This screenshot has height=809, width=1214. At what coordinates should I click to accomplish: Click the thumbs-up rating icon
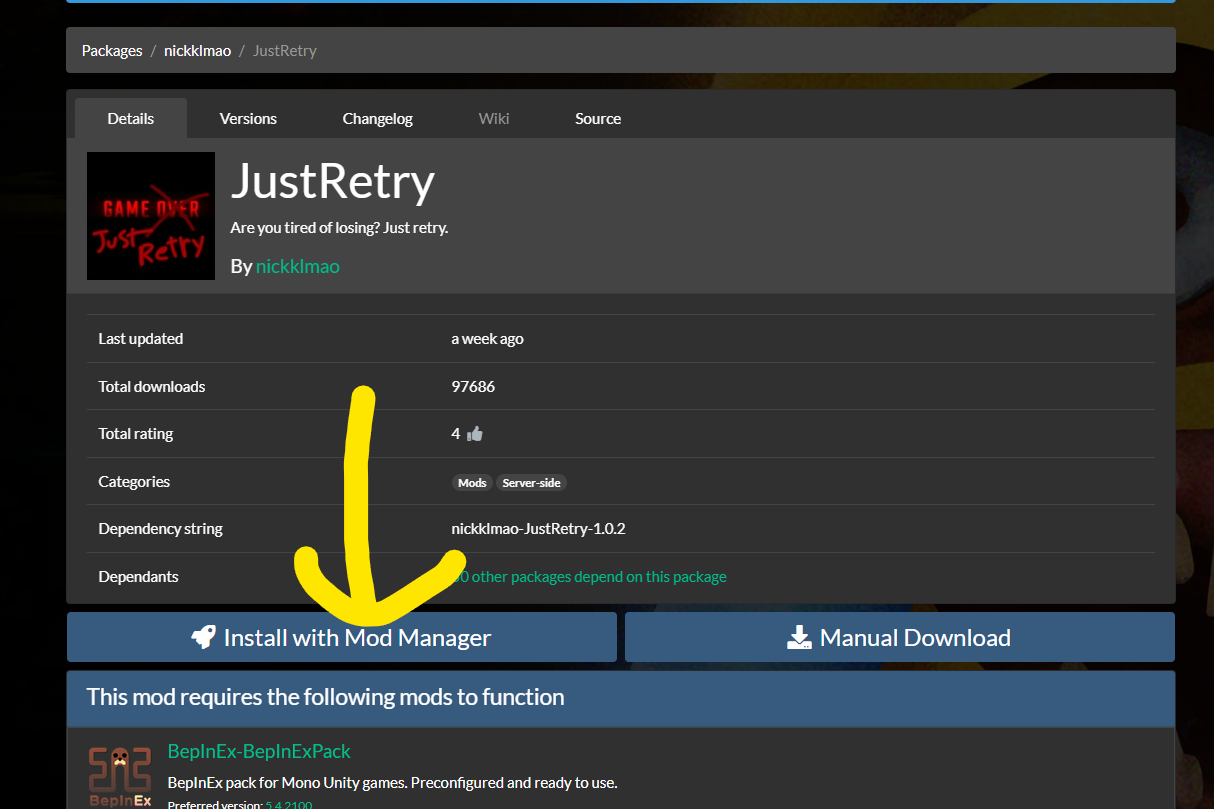click(x=474, y=434)
